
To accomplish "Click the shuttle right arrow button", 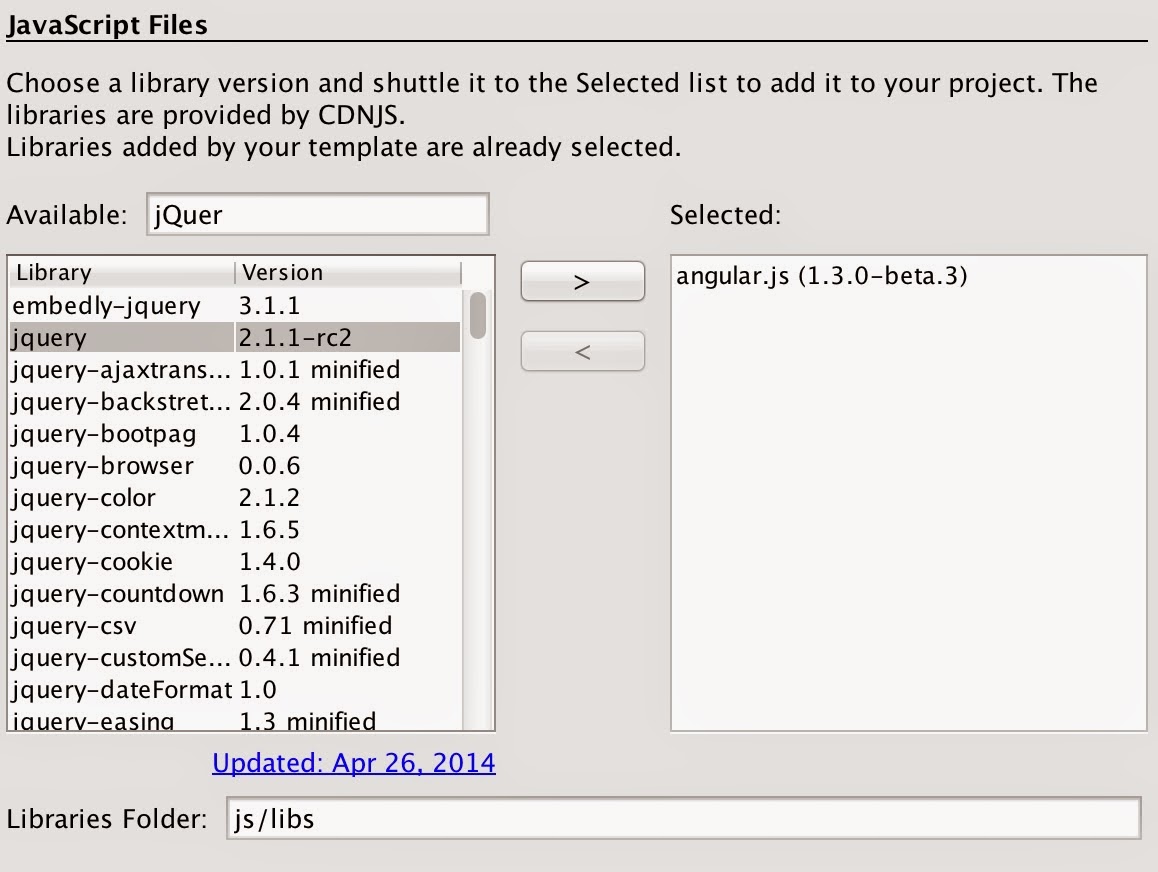I will pos(582,281).
